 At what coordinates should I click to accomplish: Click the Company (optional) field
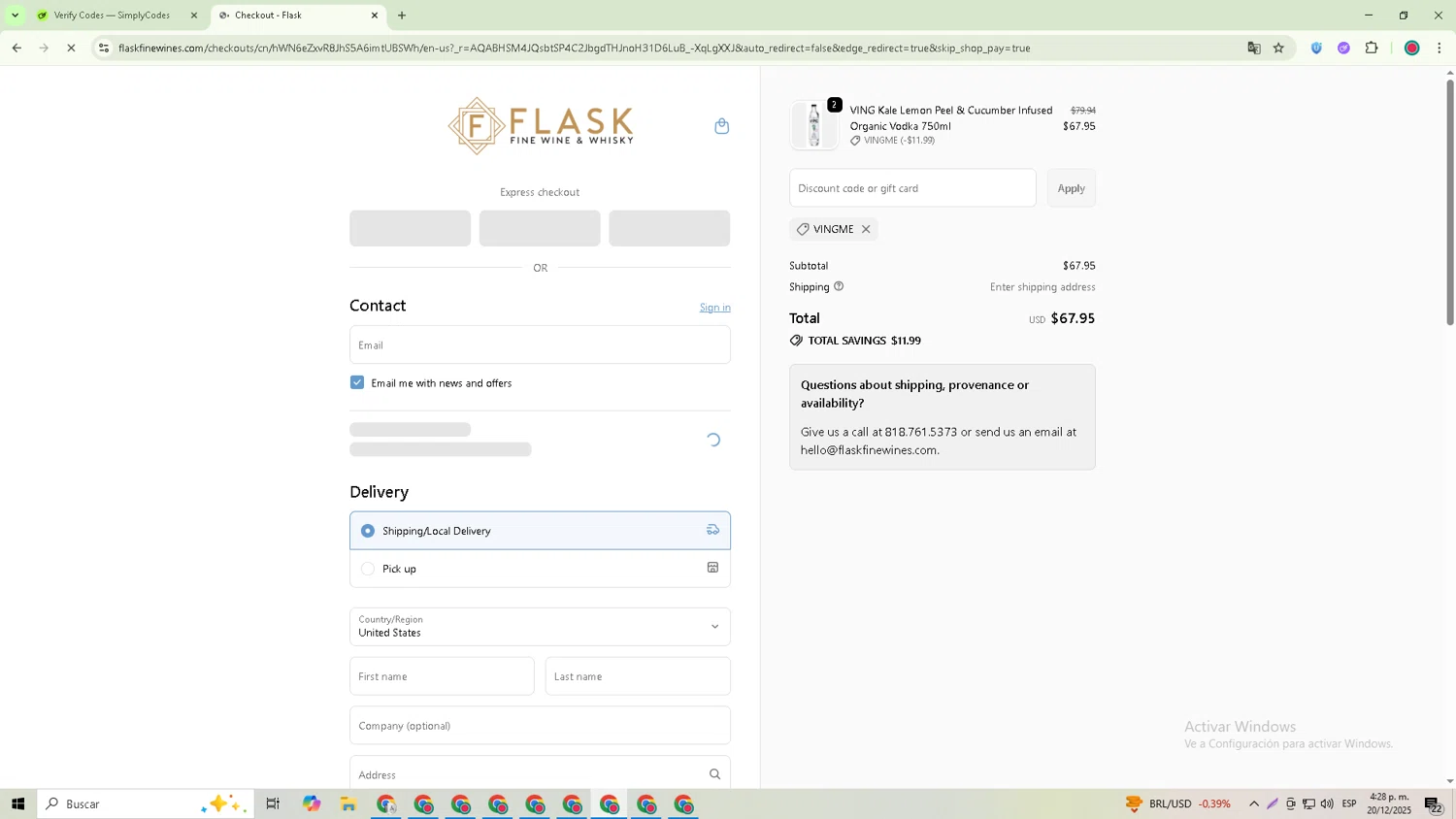coord(540,726)
